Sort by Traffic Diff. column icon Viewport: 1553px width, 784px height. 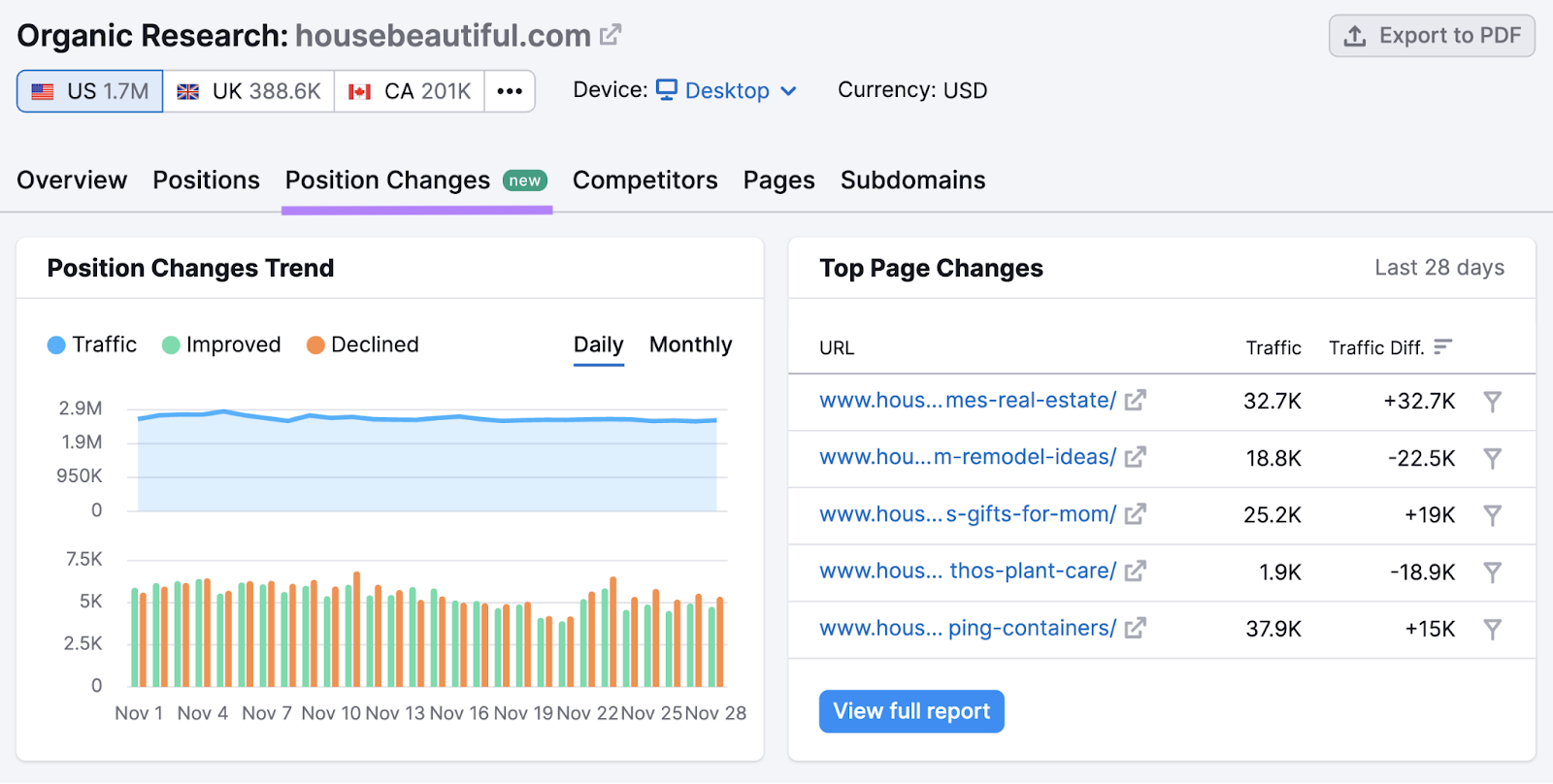1442,347
